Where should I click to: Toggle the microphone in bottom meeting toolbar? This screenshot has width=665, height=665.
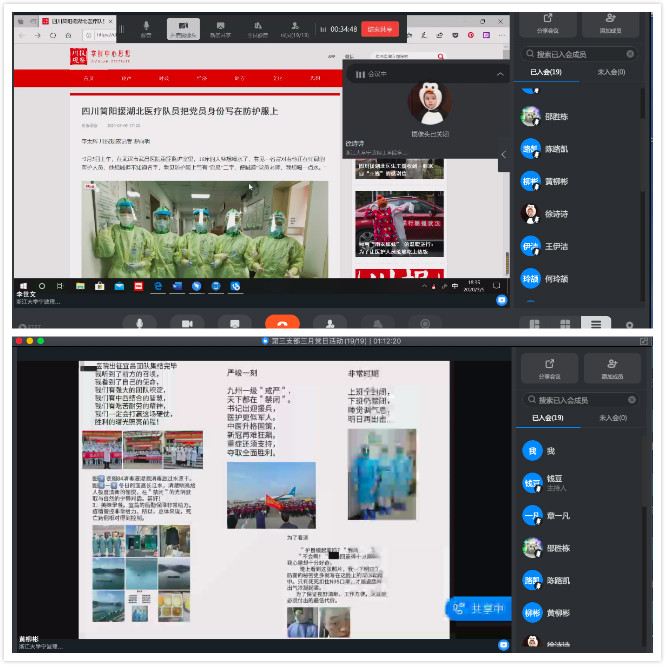click(139, 323)
